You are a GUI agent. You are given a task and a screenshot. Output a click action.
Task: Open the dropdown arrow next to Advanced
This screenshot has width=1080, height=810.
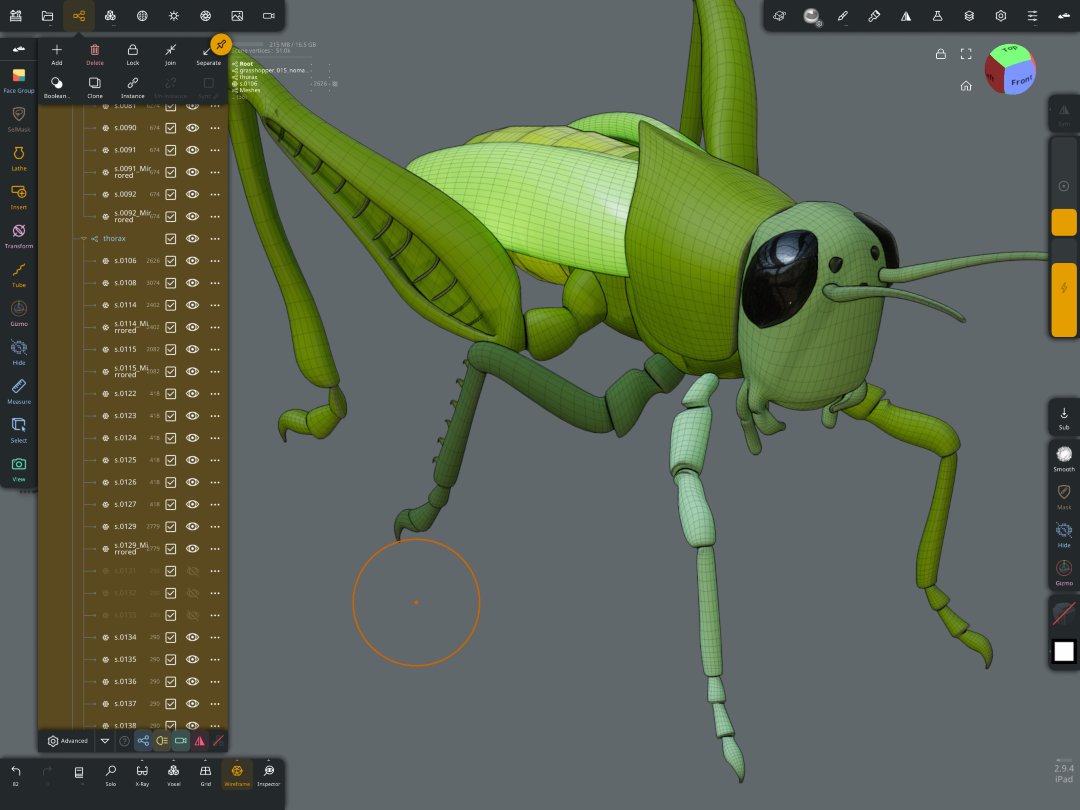click(x=105, y=741)
